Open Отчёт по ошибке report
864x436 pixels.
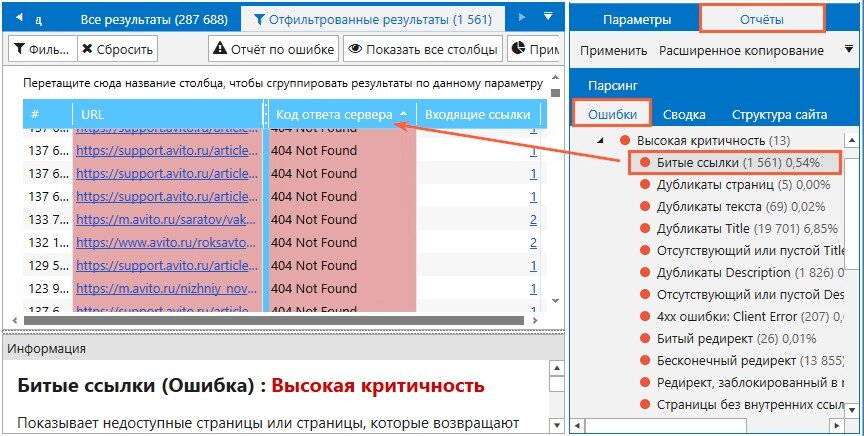[x=273, y=49]
